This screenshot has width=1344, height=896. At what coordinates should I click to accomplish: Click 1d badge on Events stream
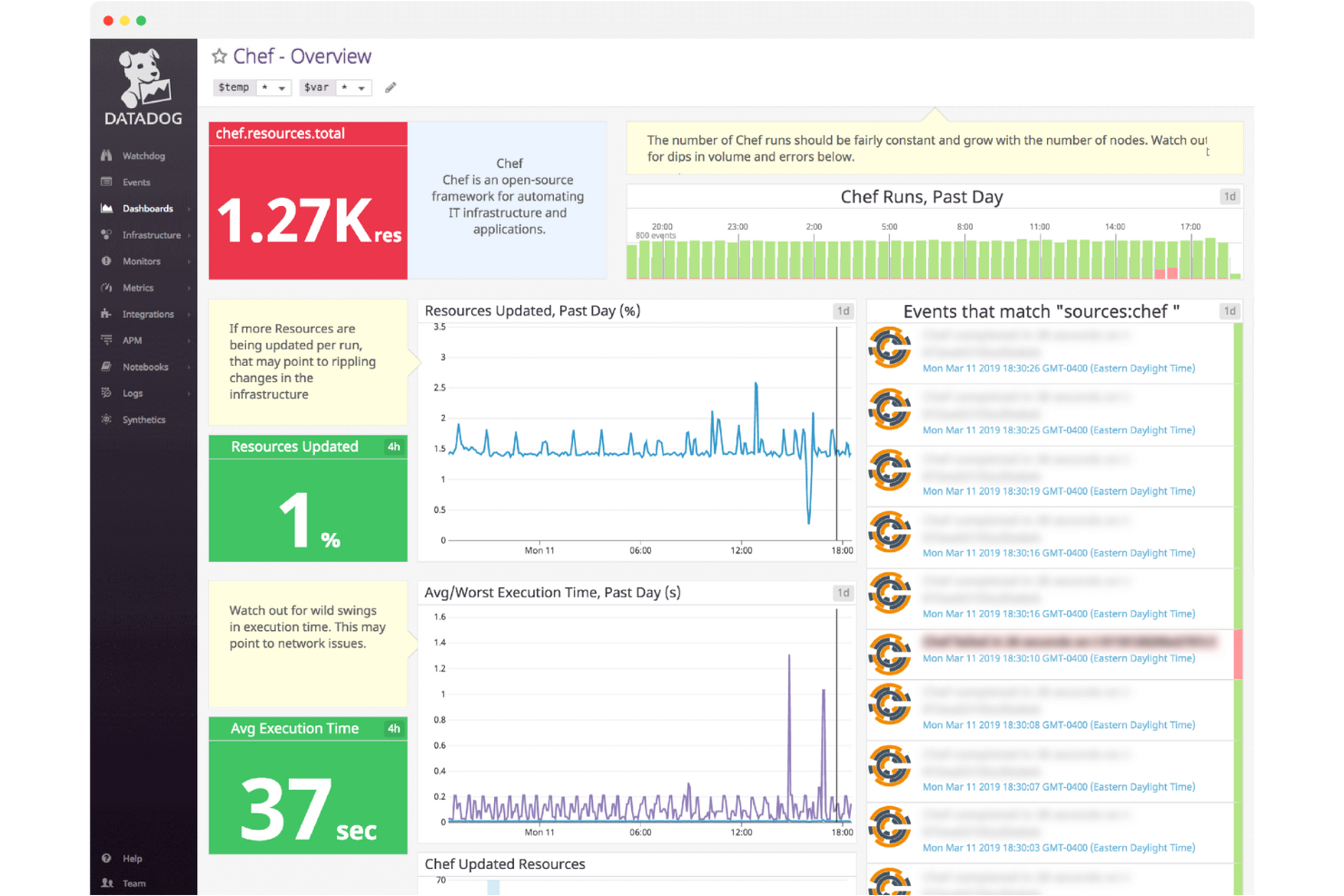[x=1230, y=310]
